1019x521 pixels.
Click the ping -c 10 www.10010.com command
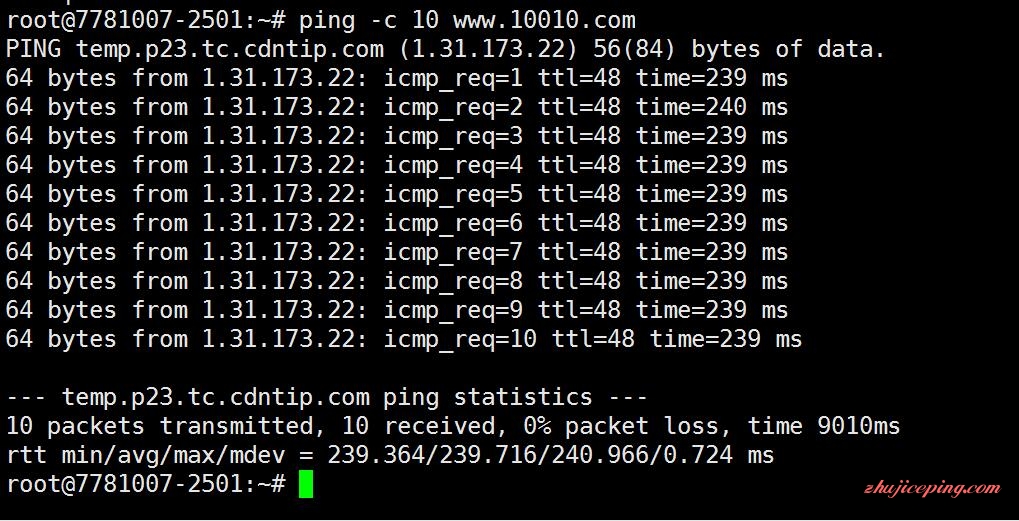(x=467, y=21)
